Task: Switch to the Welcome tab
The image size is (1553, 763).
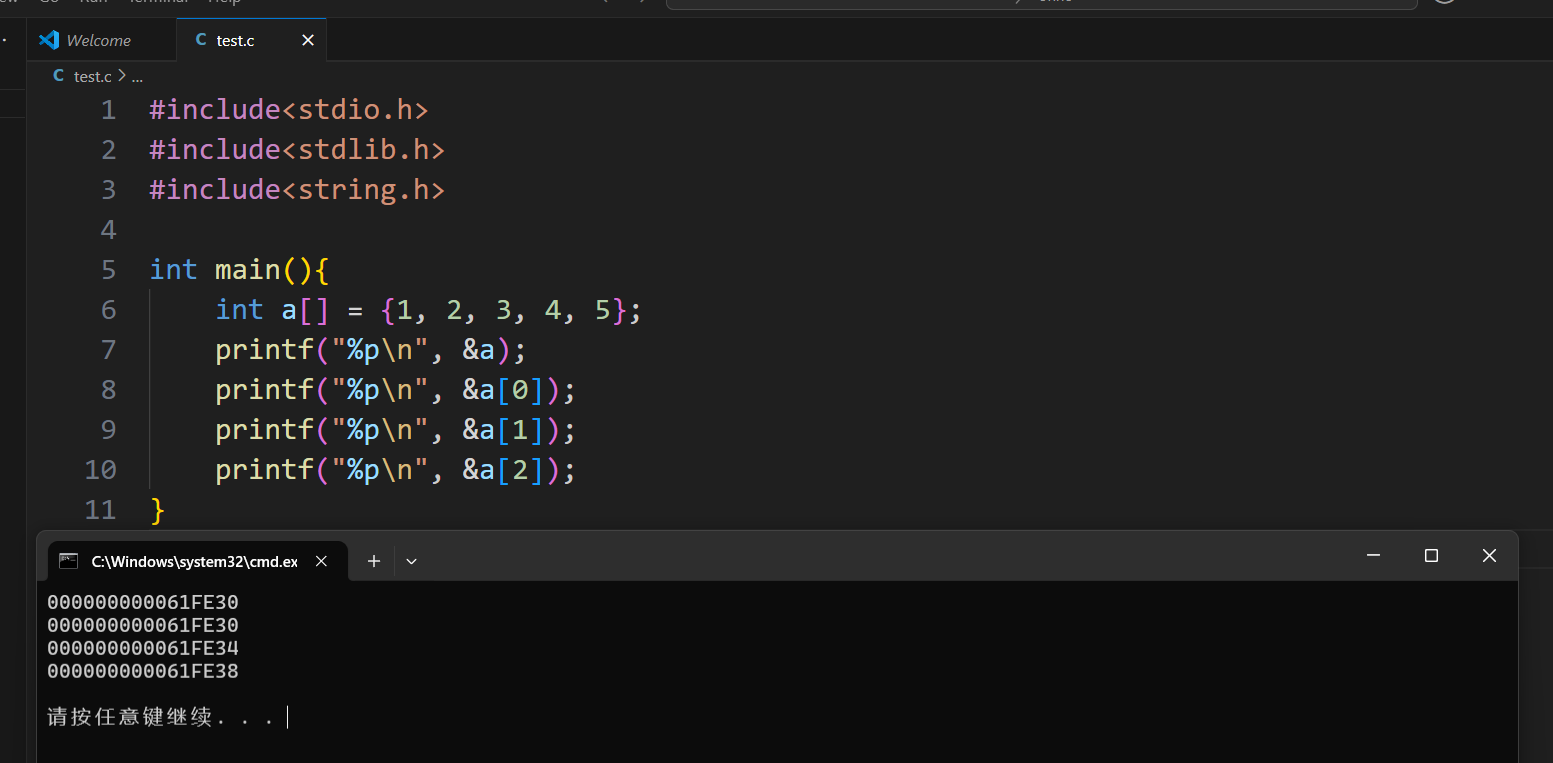Action: [x=98, y=40]
